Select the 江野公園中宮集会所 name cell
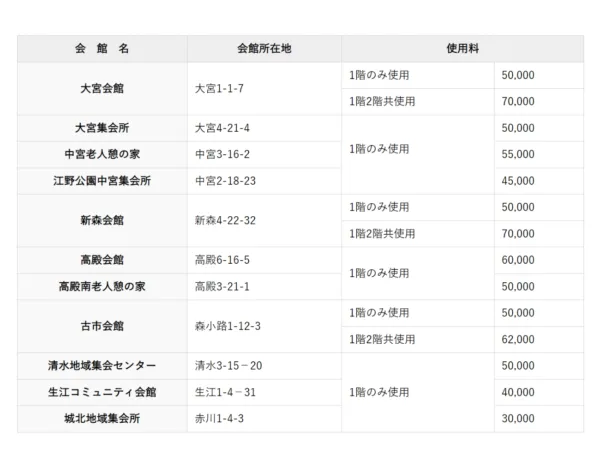 (102, 181)
